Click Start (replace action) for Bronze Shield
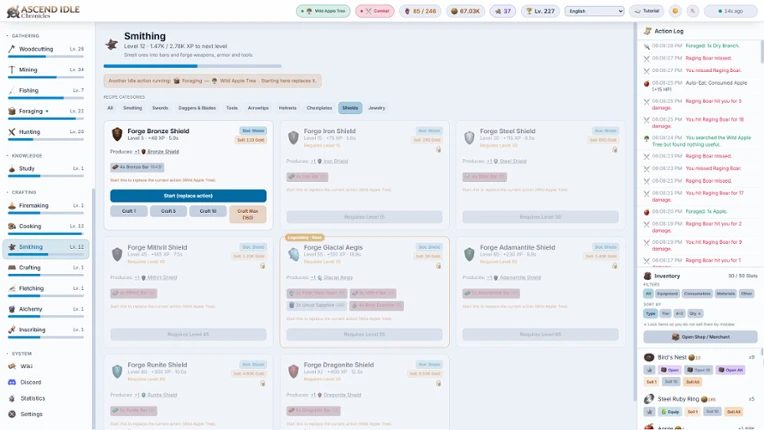The height and width of the screenshot is (430, 764). click(x=188, y=196)
